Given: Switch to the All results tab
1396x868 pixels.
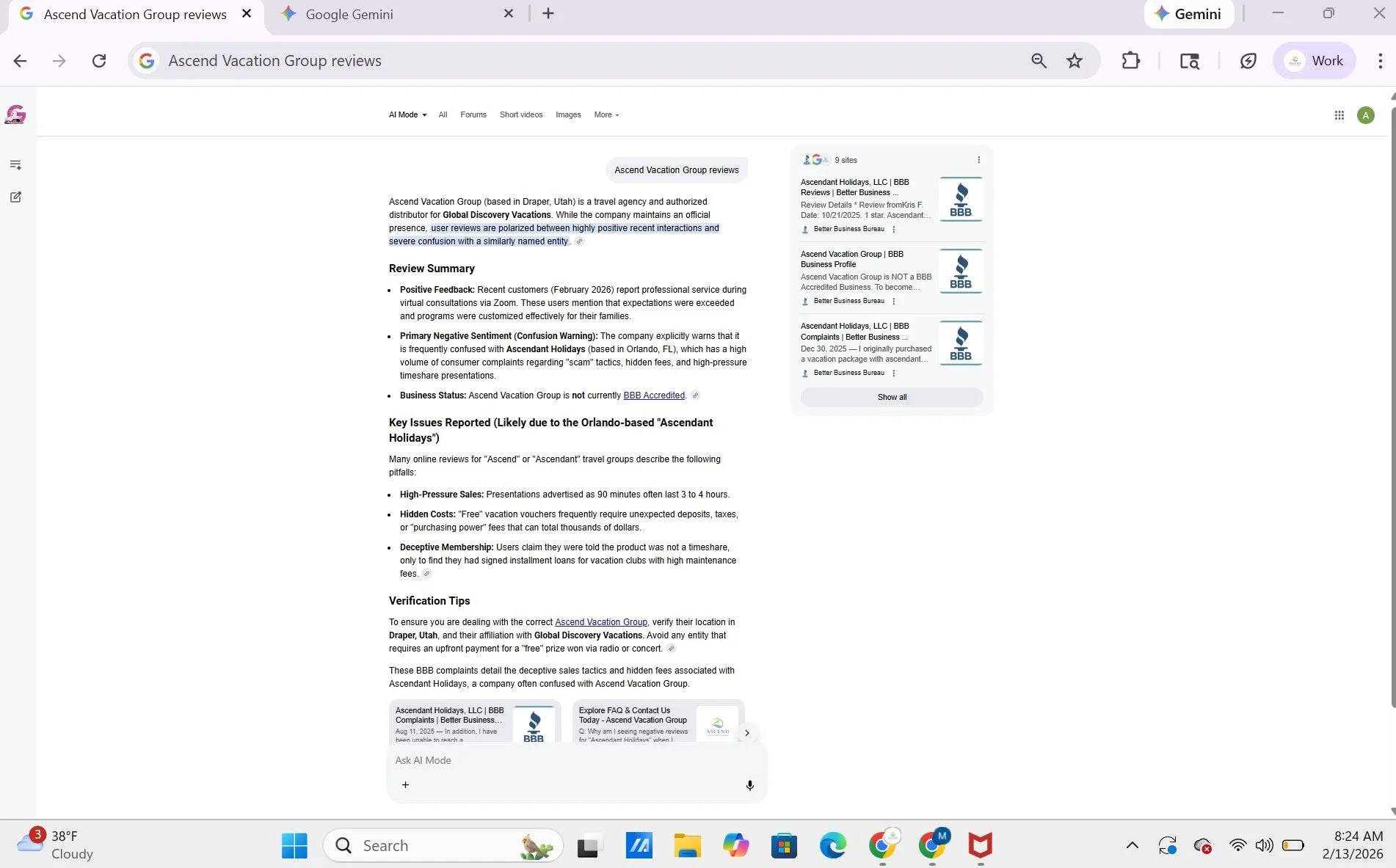Looking at the screenshot, I should tap(443, 114).
